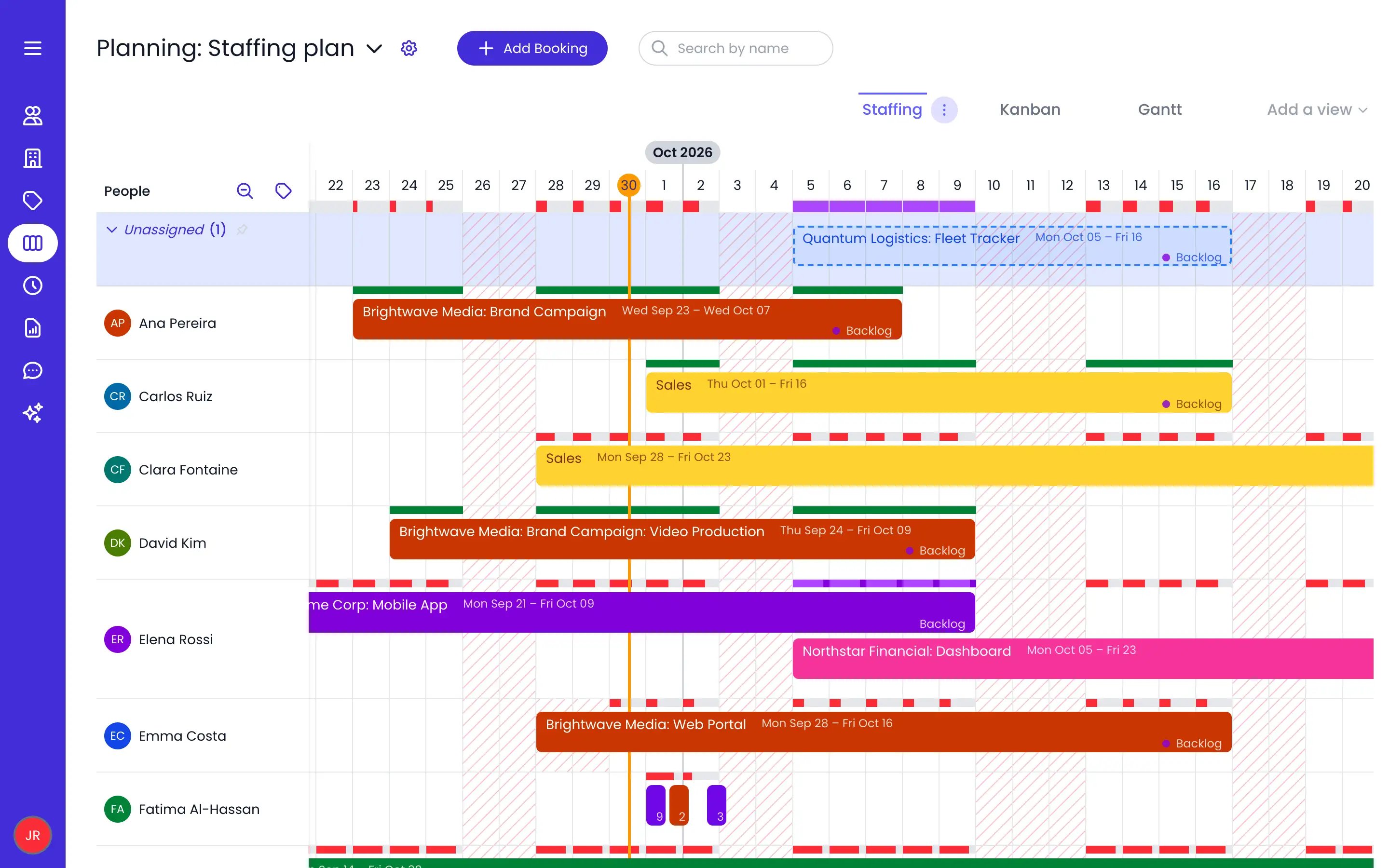Click Clara Fontaine's CF avatar
The height and width of the screenshot is (868, 1389).
[117, 470]
